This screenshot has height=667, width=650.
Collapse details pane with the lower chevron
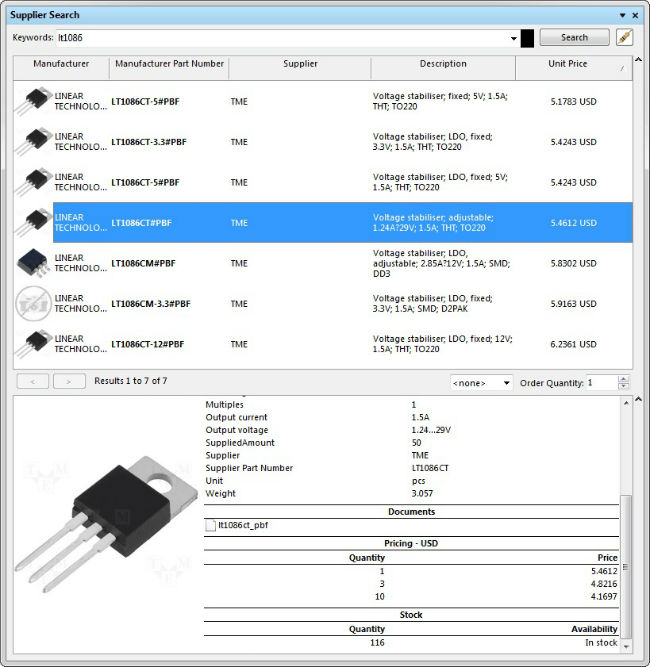pyautogui.click(x=639, y=399)
